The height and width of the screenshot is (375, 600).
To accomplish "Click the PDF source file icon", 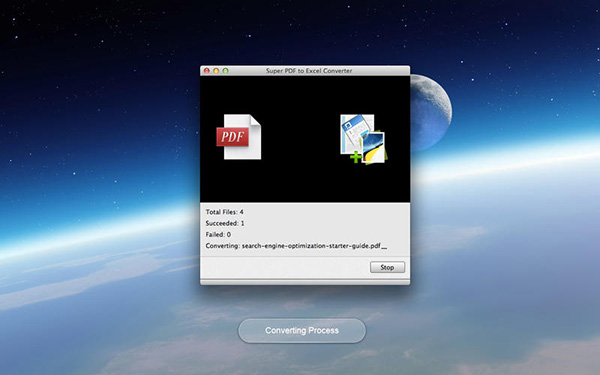I will coord(239,137).
